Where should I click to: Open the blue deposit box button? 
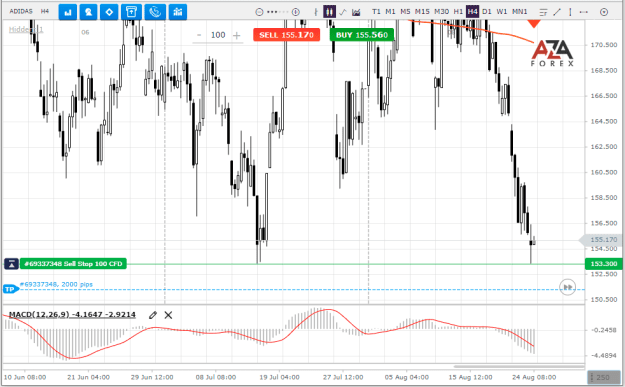coord(131,12)
